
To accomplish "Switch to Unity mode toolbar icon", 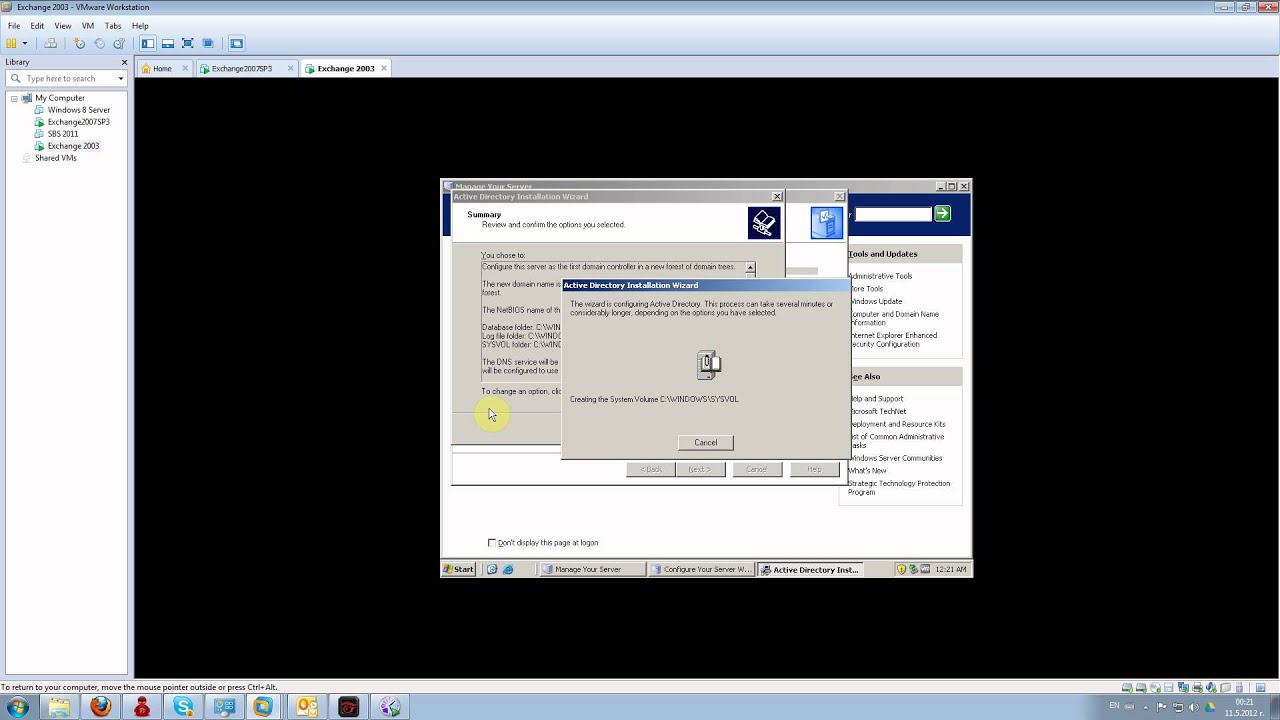I will click(x=207, y=43).
